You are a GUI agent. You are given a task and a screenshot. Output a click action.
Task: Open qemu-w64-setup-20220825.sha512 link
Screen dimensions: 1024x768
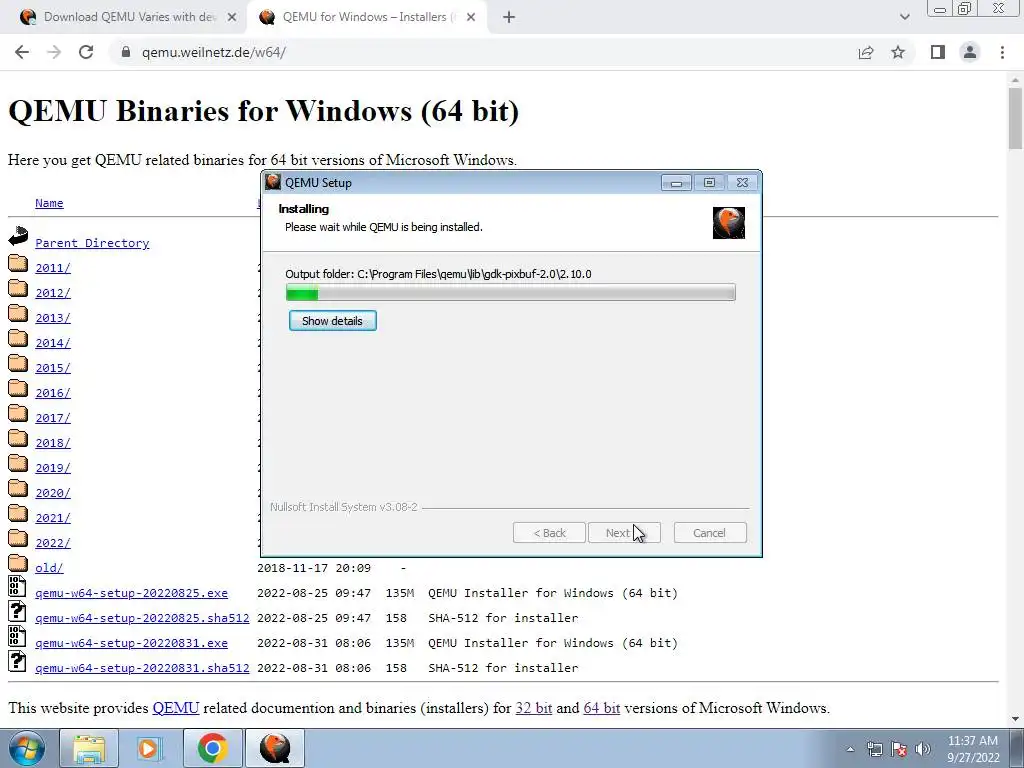[x=142, y=618]
